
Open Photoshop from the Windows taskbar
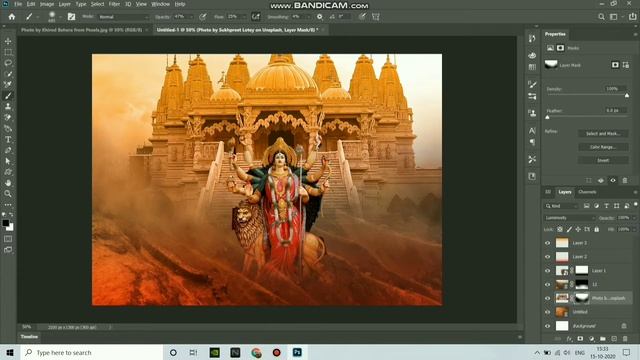click(x=297, y=352)
